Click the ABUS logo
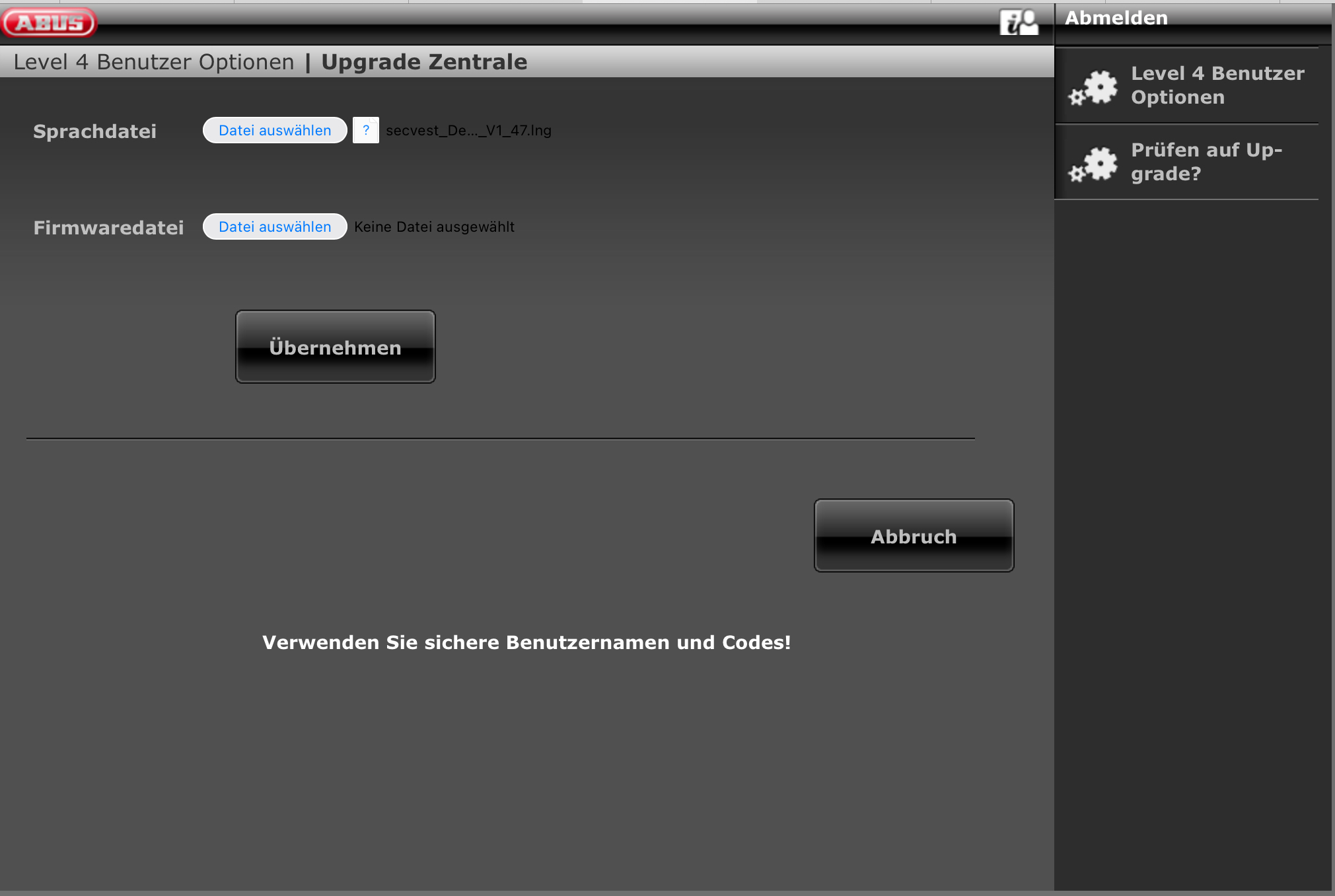 (x=50, y=22)
